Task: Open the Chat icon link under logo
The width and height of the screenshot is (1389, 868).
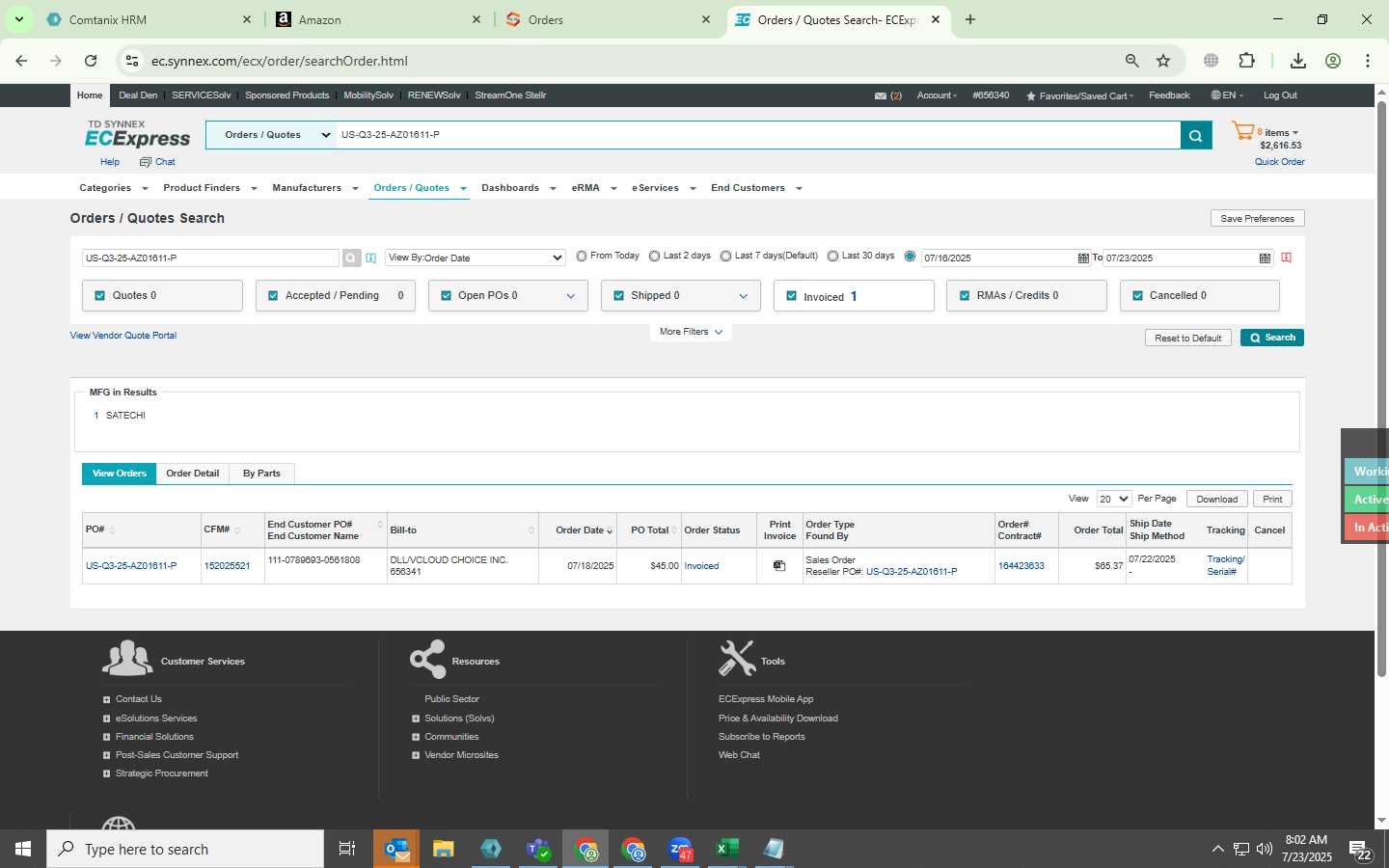Action: (157, 162)
